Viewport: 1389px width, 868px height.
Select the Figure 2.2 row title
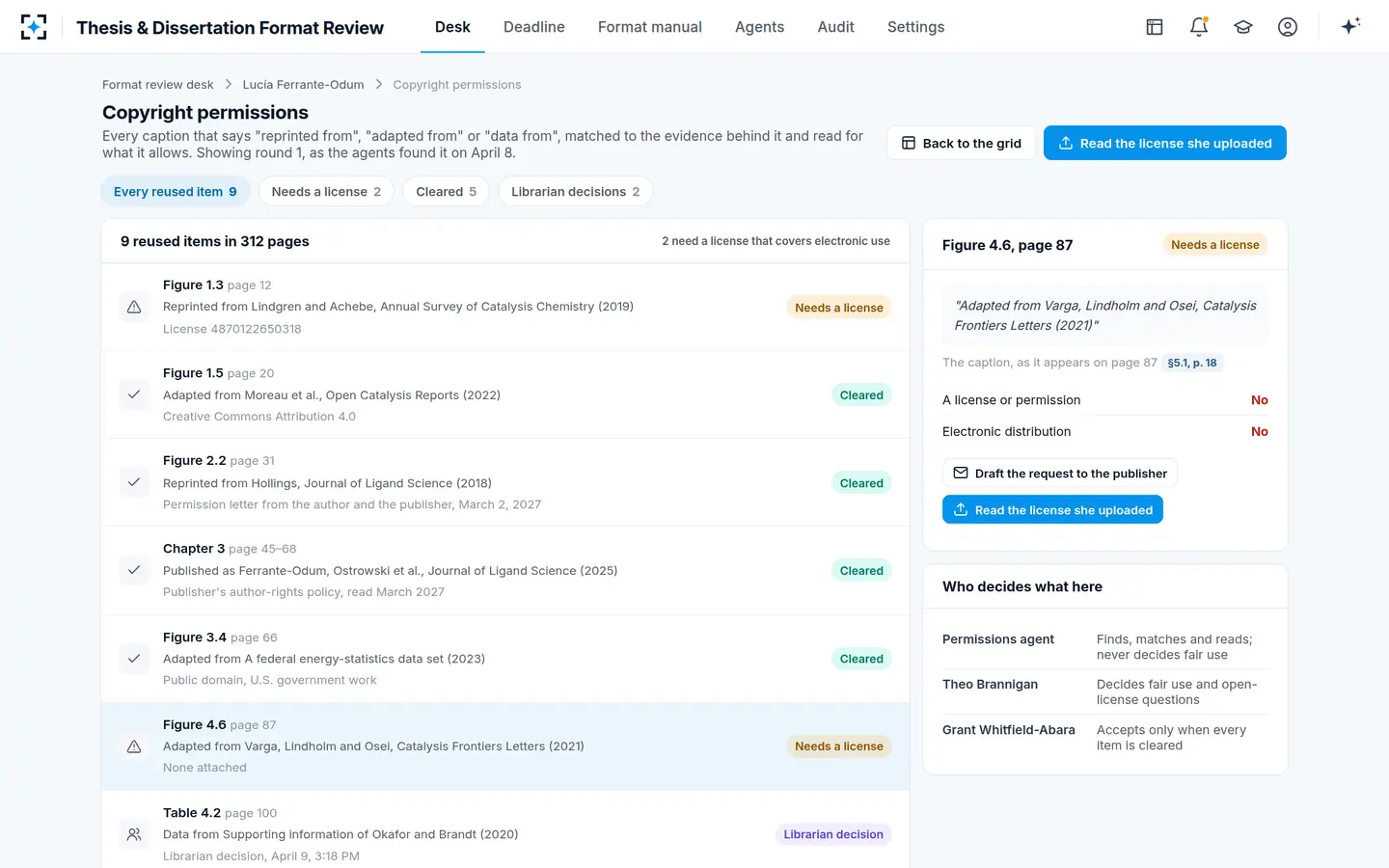coord(194,461)
